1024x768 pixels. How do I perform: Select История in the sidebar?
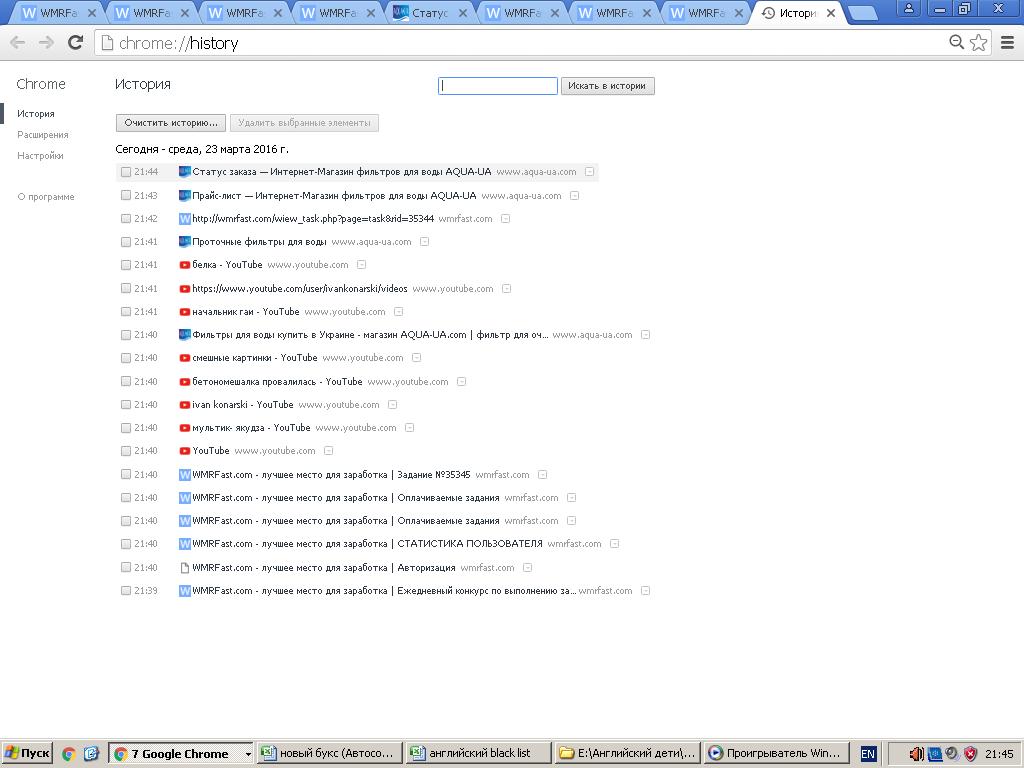pyautogui.click(x=36, y=114)
